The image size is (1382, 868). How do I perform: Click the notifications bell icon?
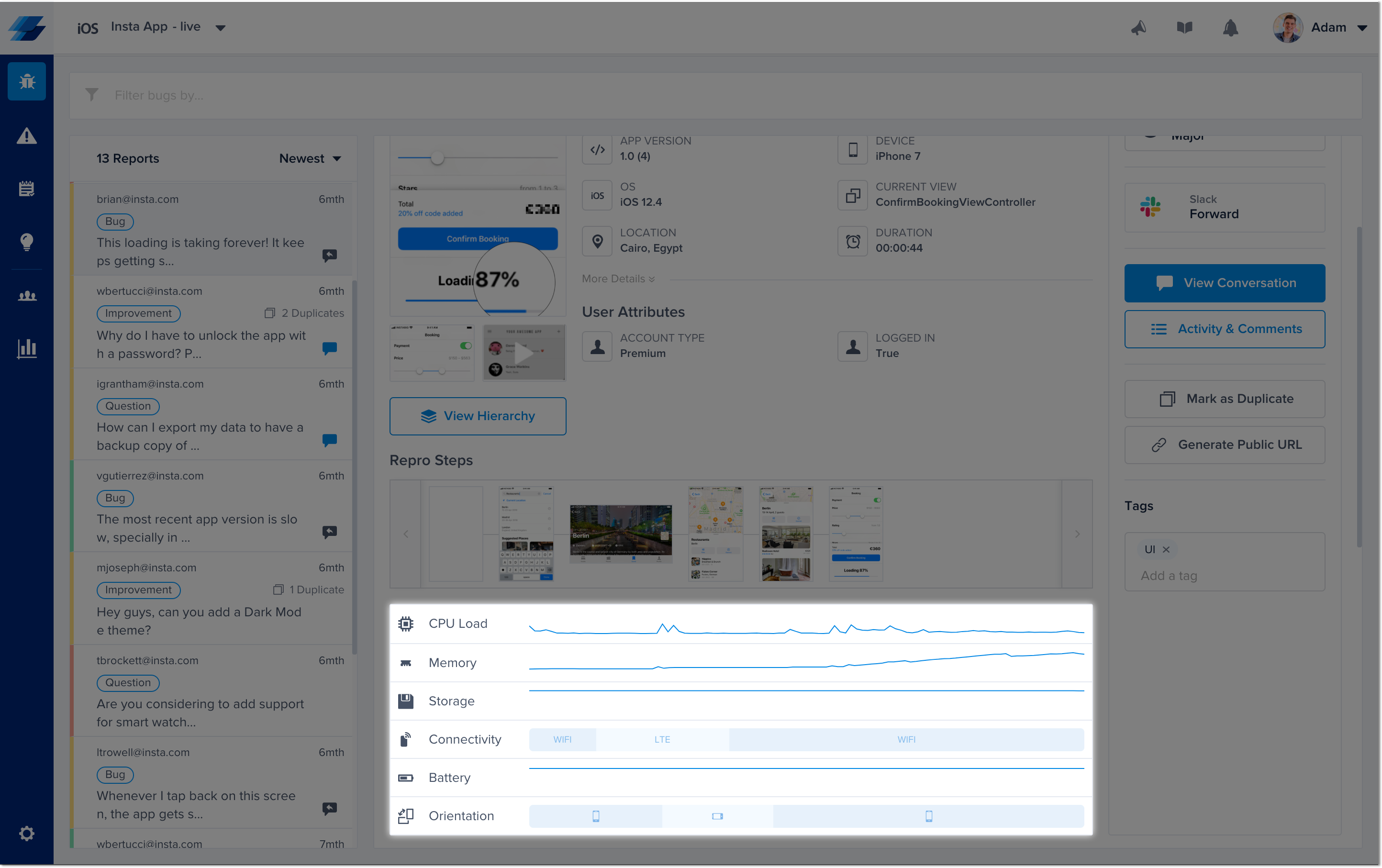point(1230,28)
